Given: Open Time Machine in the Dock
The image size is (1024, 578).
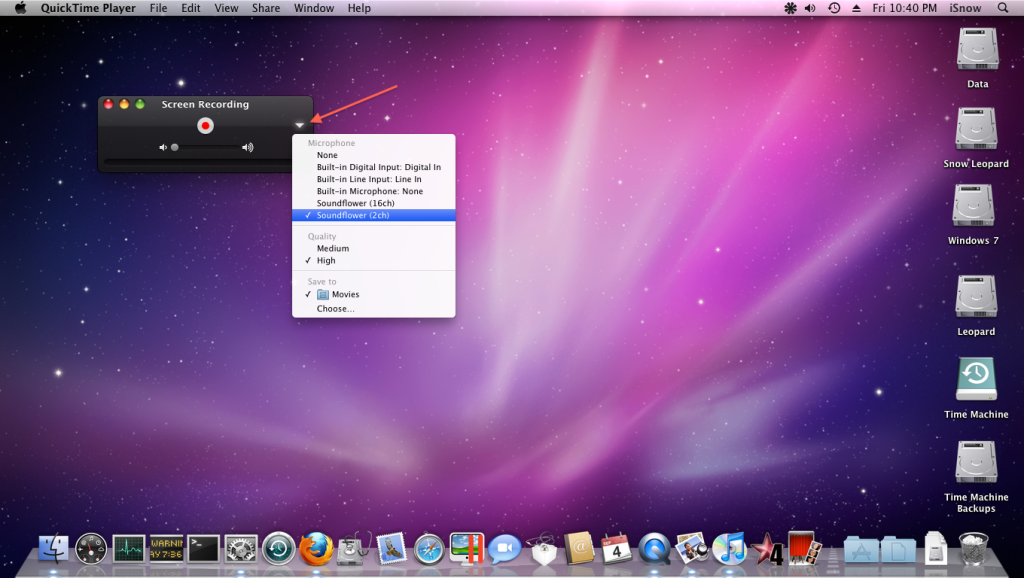Looking at the screenshot, I should (x=279, y=549).
